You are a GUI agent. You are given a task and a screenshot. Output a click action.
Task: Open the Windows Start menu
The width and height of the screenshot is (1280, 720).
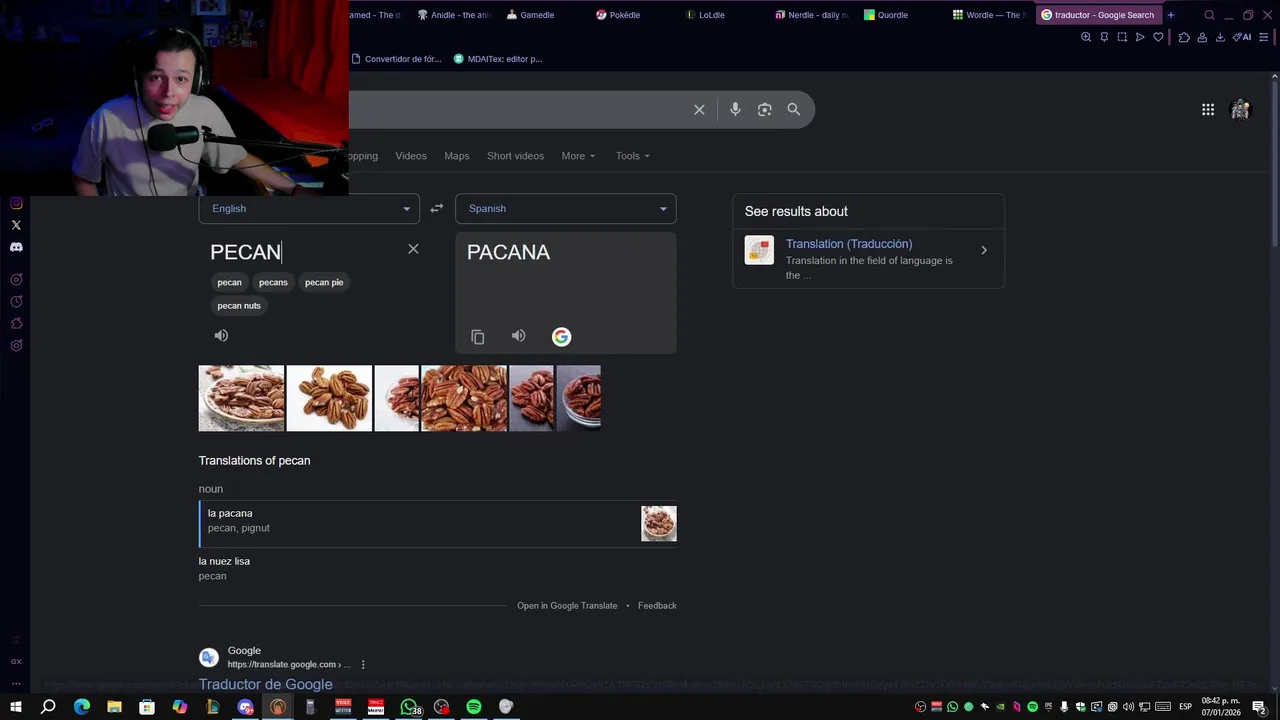tap(16, 707)
